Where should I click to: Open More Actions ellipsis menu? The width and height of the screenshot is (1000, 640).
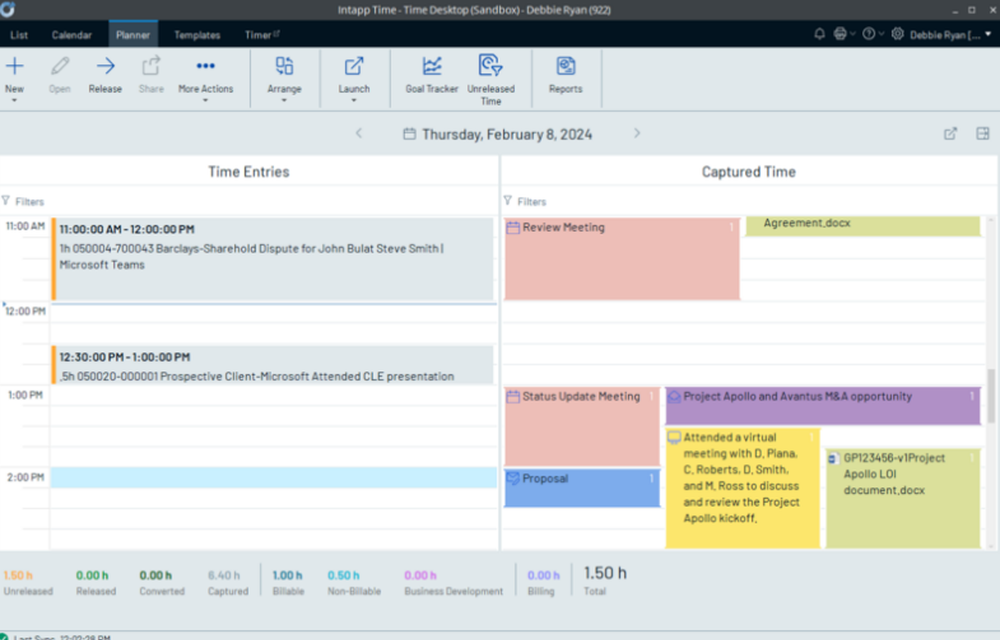pyautogui.click(x=205, y=66)
